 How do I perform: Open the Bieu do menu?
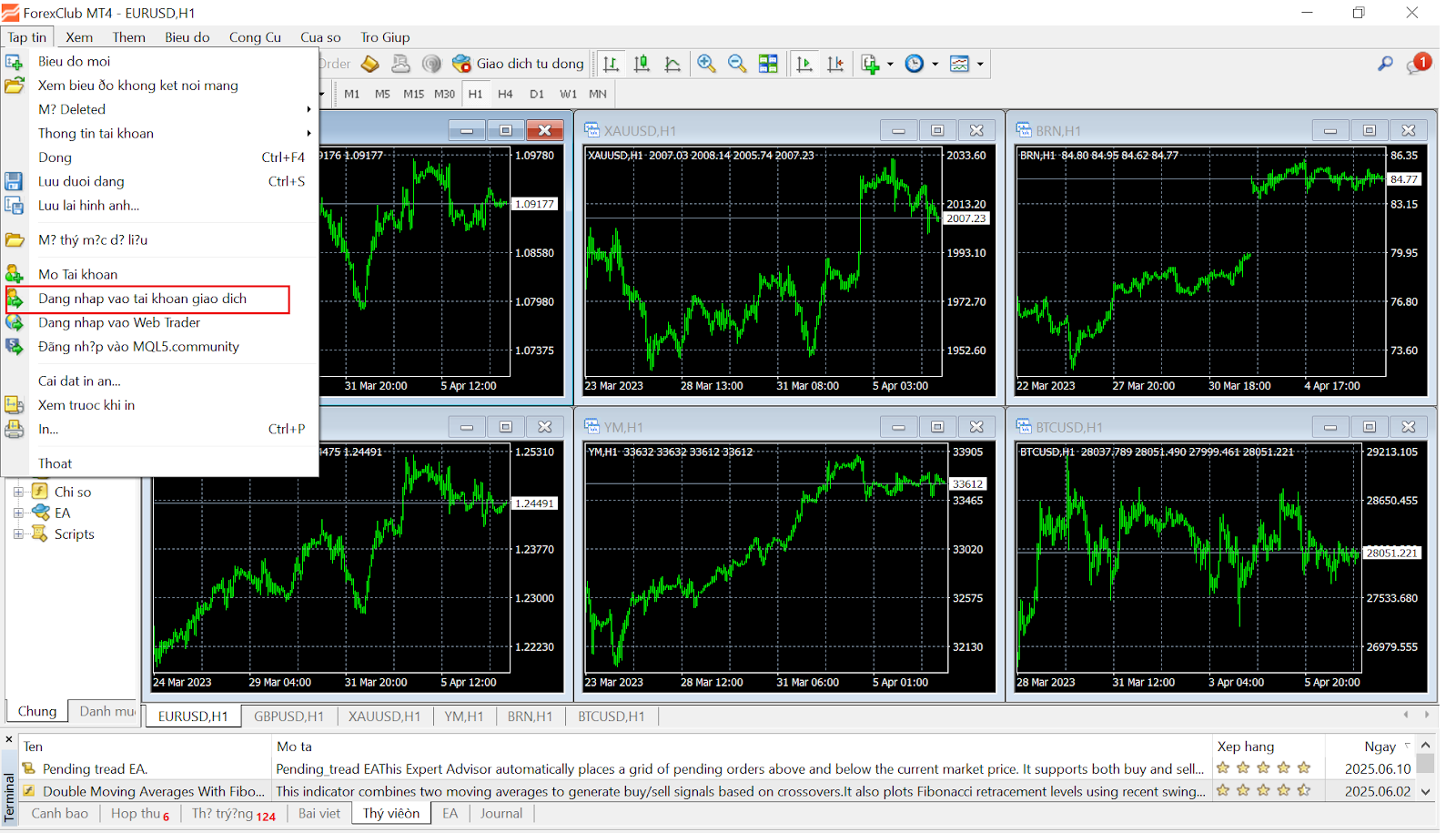click(x=187, y=37)
